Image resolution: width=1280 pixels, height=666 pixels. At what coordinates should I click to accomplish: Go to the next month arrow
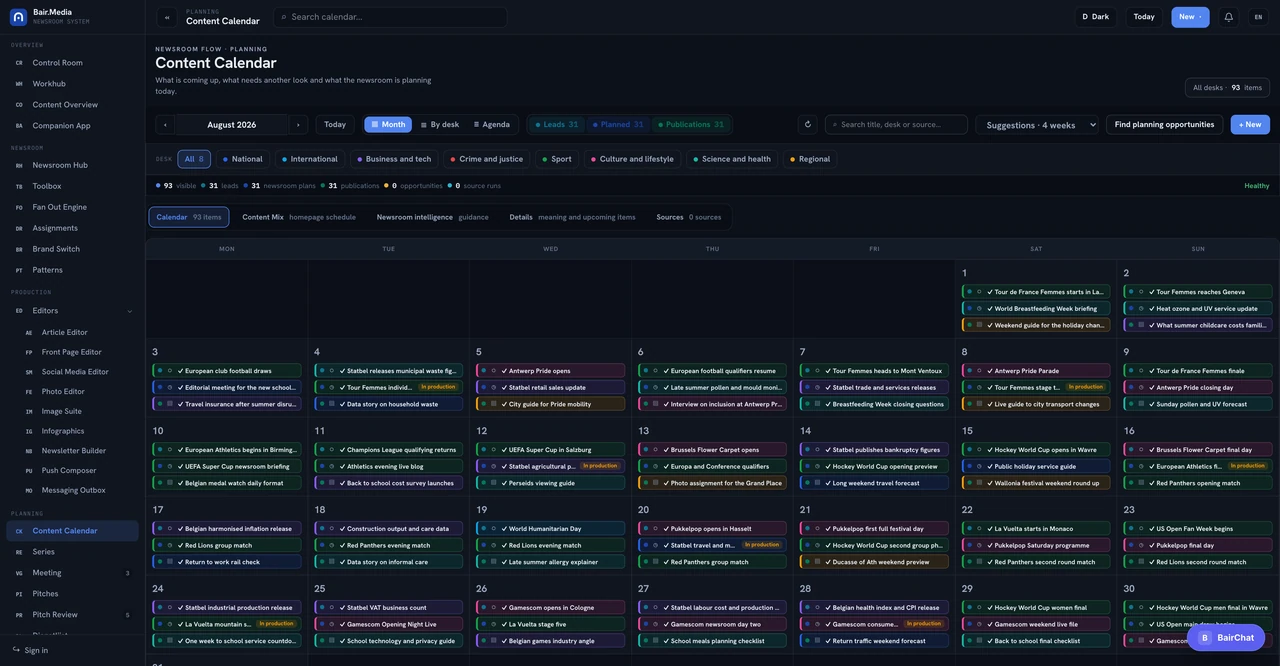click(297, 125)
